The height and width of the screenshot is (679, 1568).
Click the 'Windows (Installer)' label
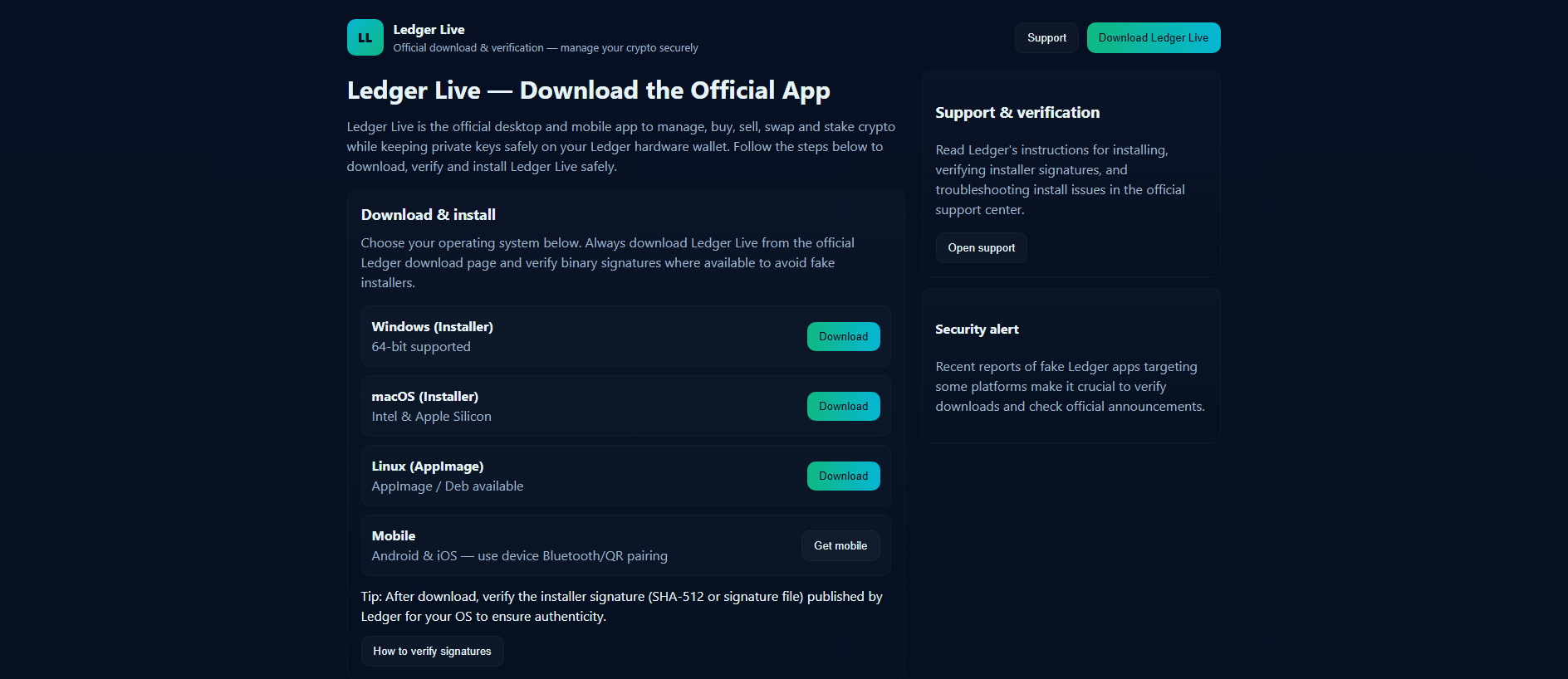(x=432, y=327)
